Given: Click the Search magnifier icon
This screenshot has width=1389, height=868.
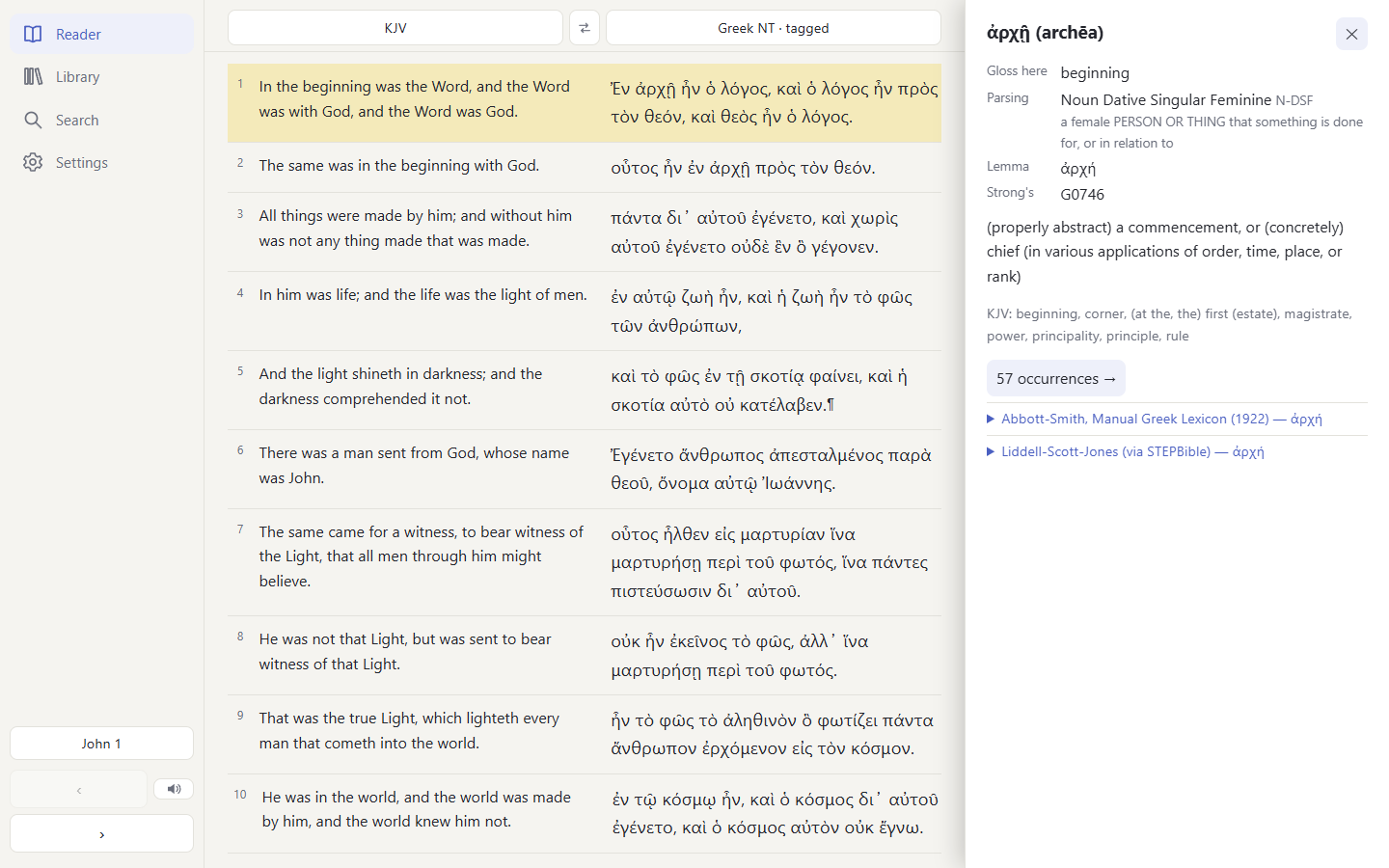Looking at the screenshot, I should tap(33, 121).
